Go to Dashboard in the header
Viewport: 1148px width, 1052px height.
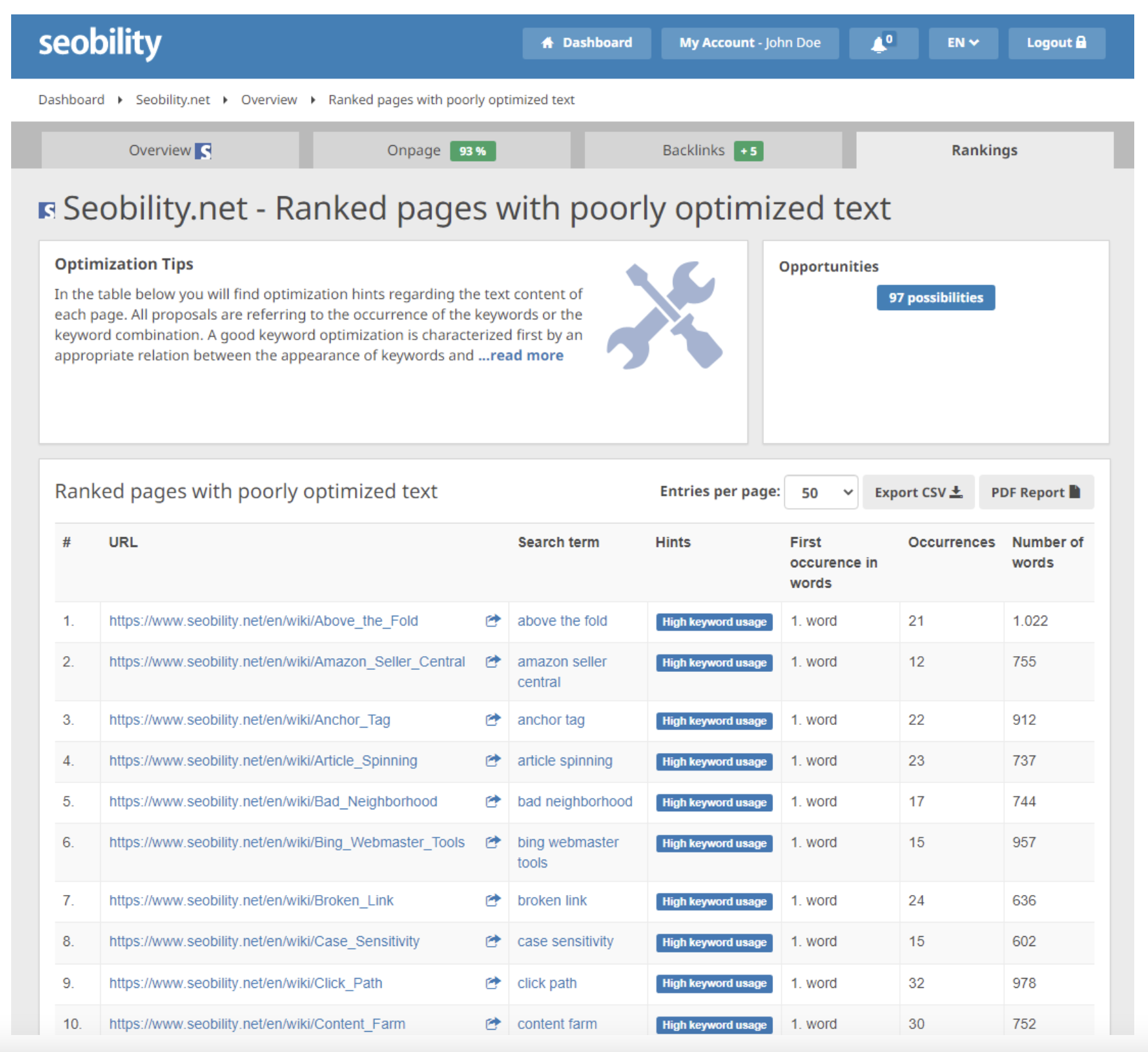586,43
